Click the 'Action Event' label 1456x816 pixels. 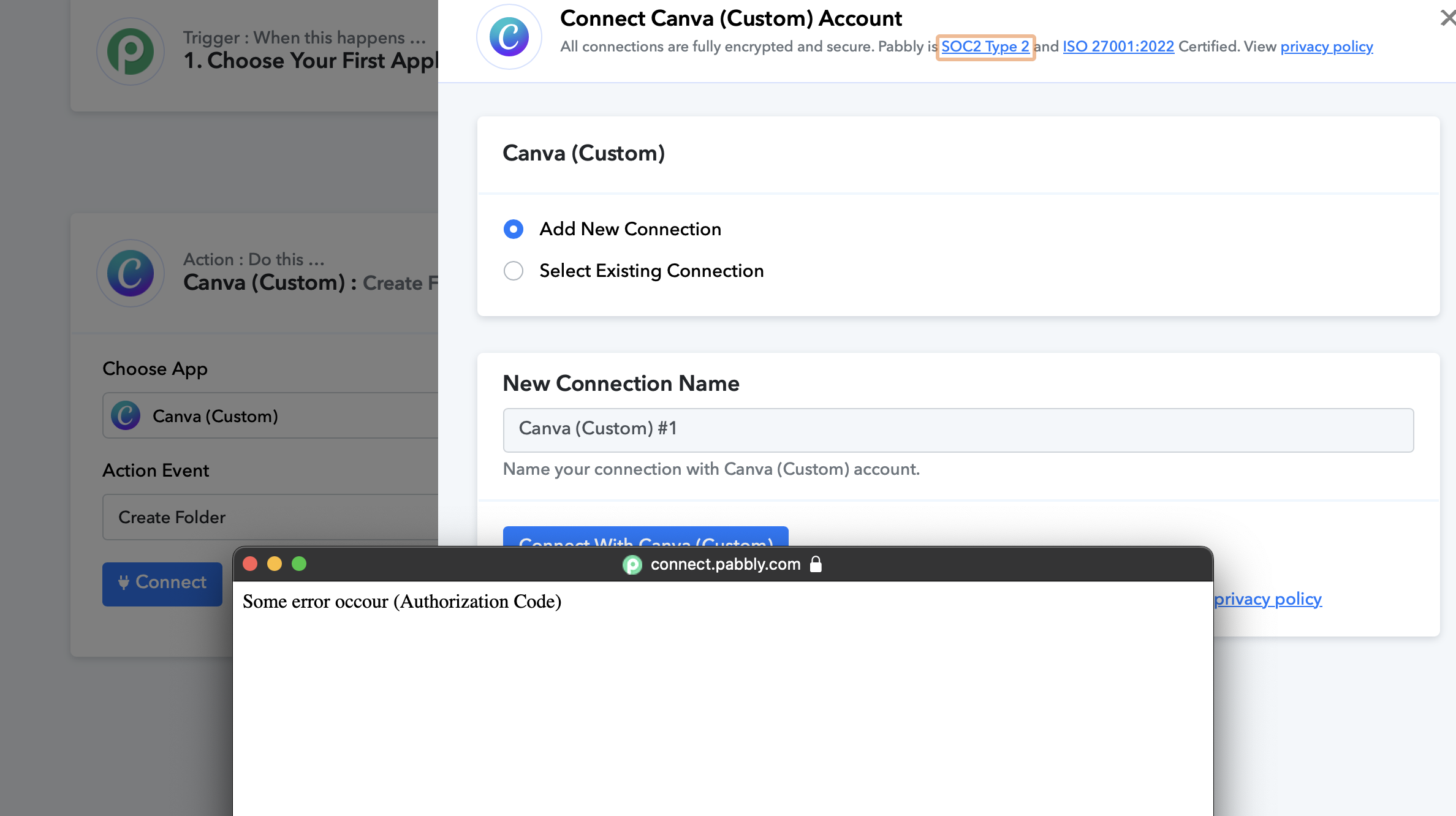coord(156,470)
